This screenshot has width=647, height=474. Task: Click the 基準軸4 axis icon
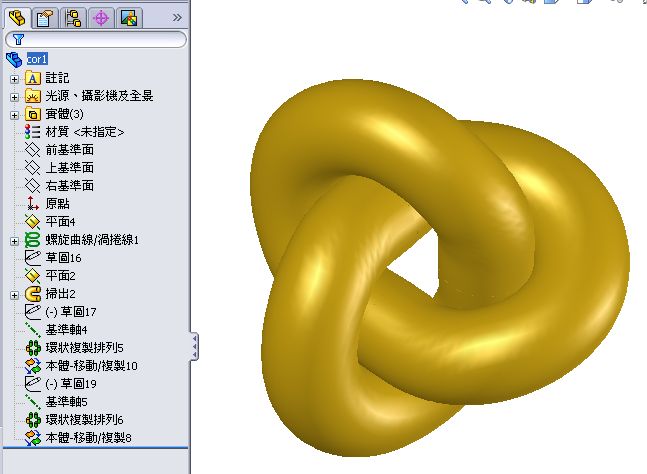[x=33, y=330]
